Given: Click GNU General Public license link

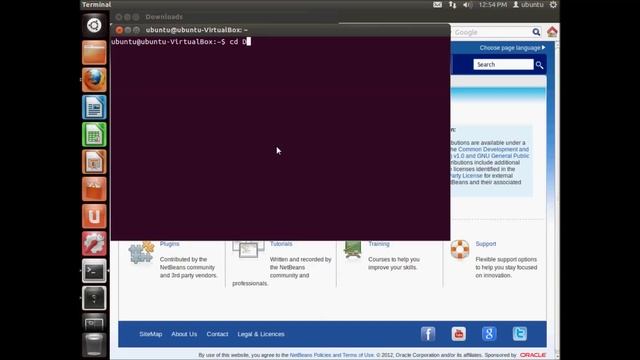Looking at the screenshot, I should [503, 156].
